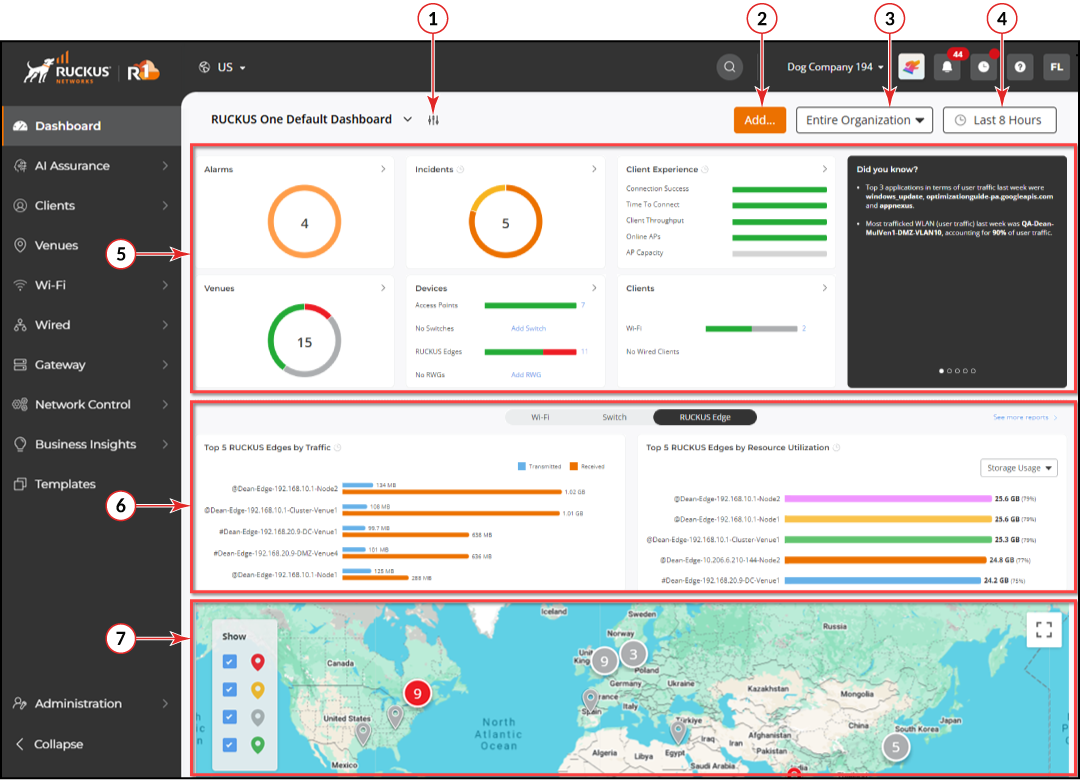
Task: Click the help question mark icon
Action: click(1019, 67)
